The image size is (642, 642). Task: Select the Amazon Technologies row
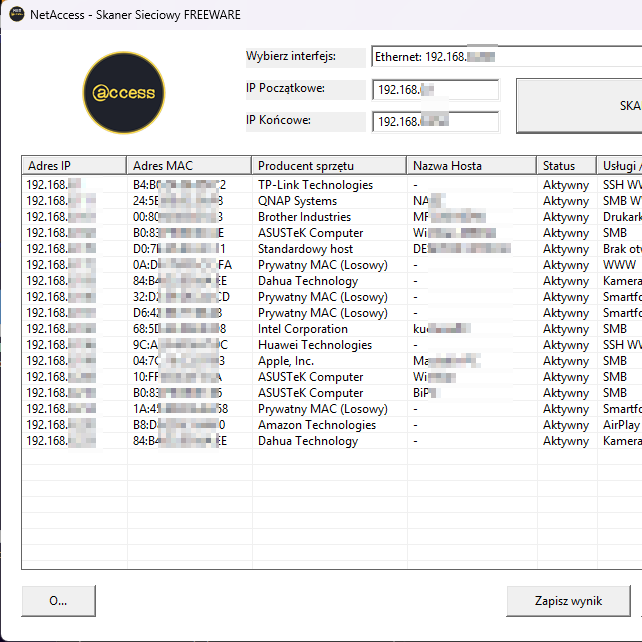point(332,424)
